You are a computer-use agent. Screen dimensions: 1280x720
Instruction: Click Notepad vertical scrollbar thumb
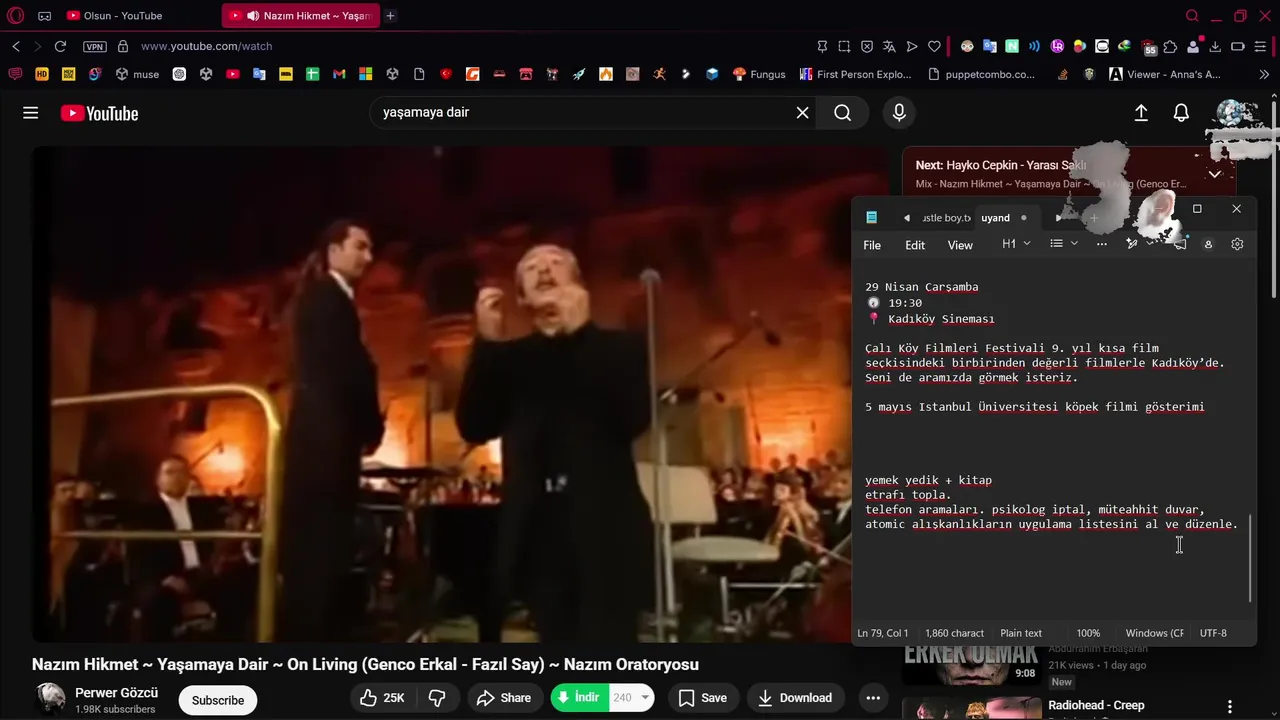click(x=1251, y=558)
